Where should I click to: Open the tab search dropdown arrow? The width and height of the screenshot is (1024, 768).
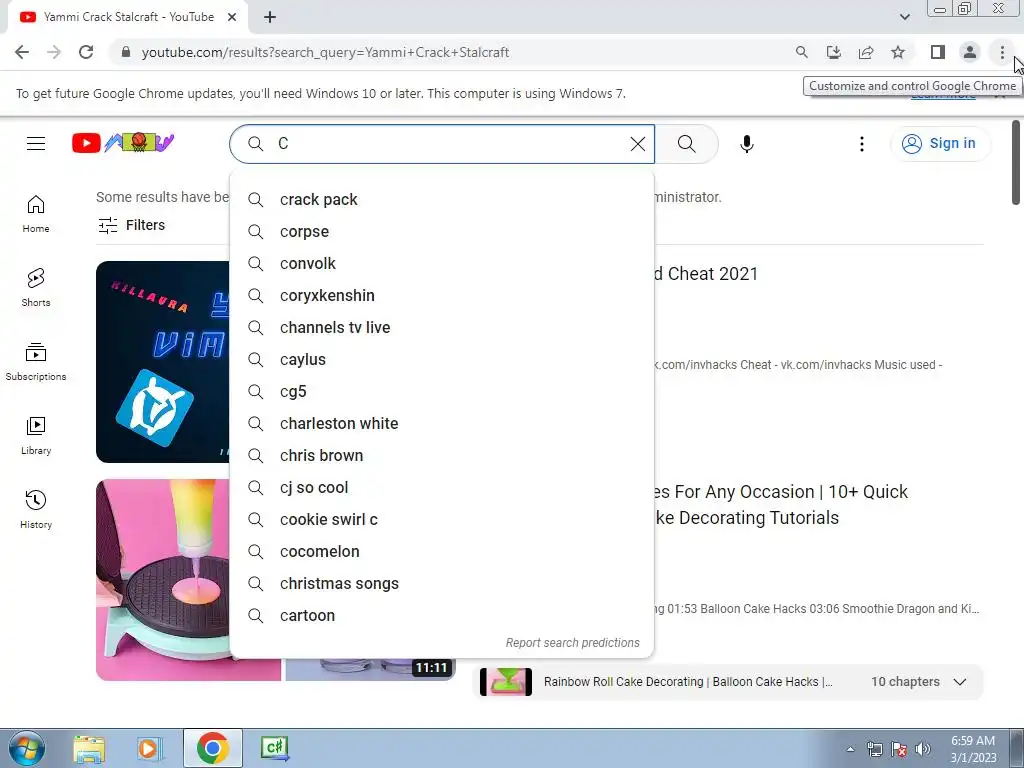point(904,17)
